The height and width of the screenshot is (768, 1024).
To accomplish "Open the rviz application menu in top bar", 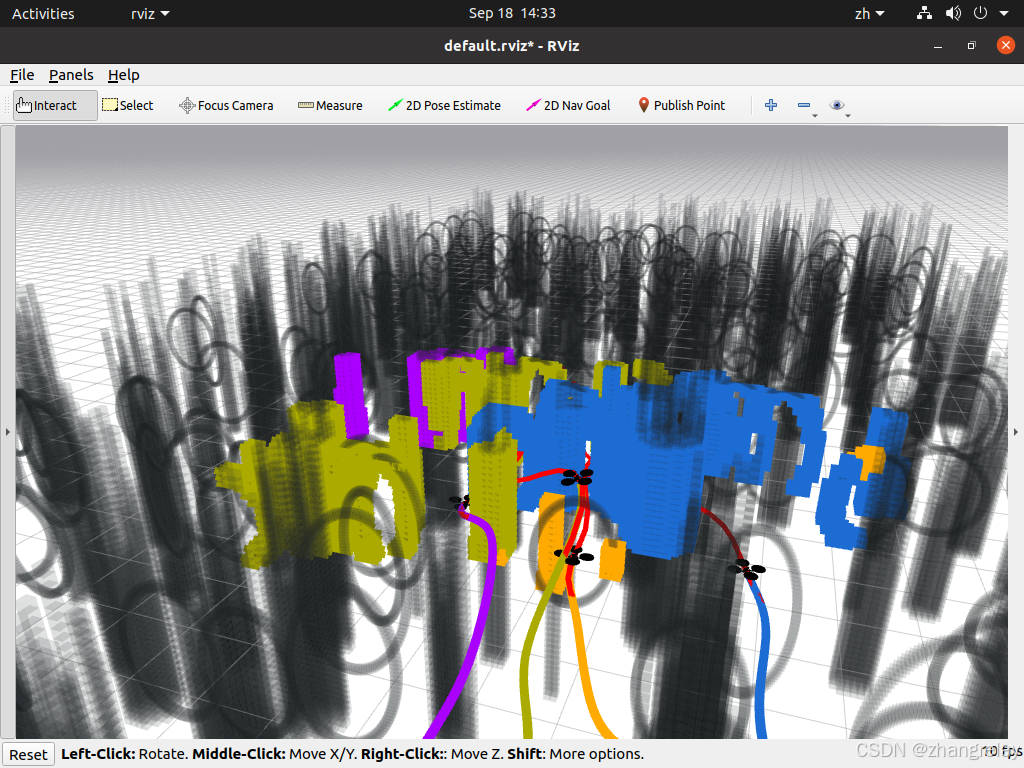I will (x=150, y=14).
